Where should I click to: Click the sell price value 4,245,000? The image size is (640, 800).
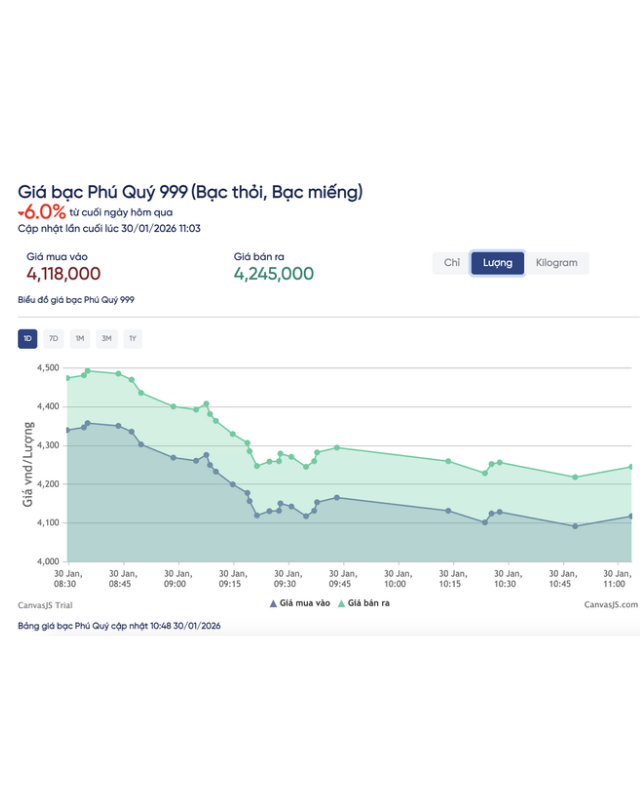274,274
